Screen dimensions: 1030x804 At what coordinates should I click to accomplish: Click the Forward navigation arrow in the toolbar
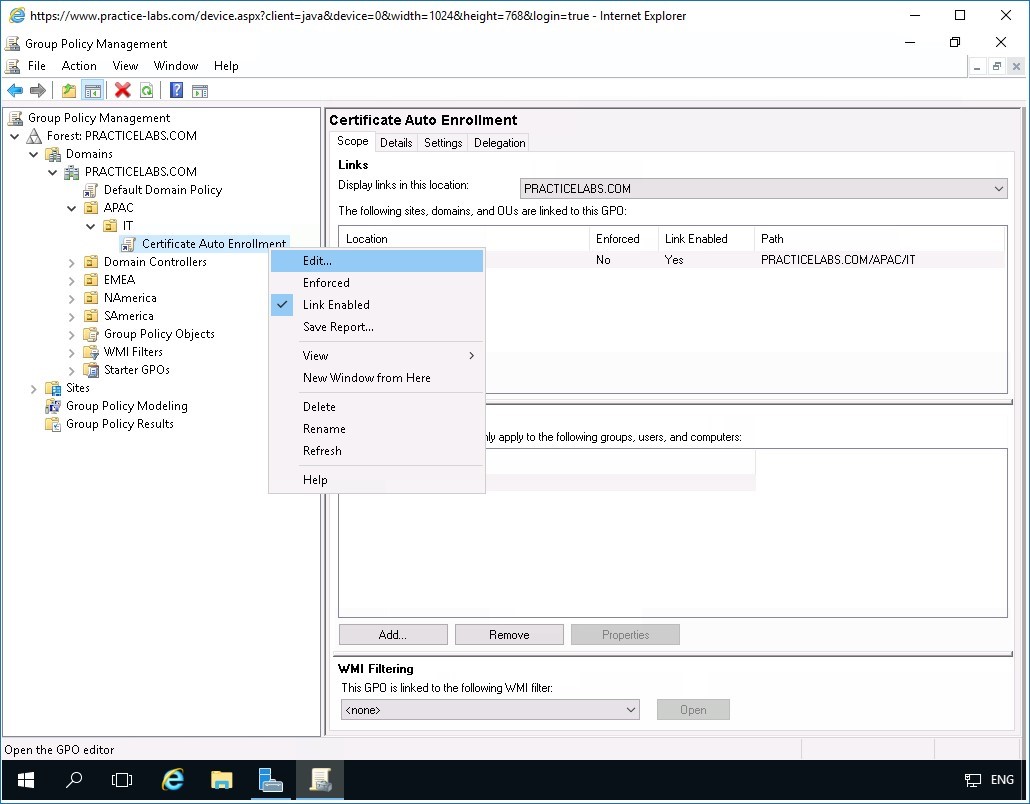[37, 90]
